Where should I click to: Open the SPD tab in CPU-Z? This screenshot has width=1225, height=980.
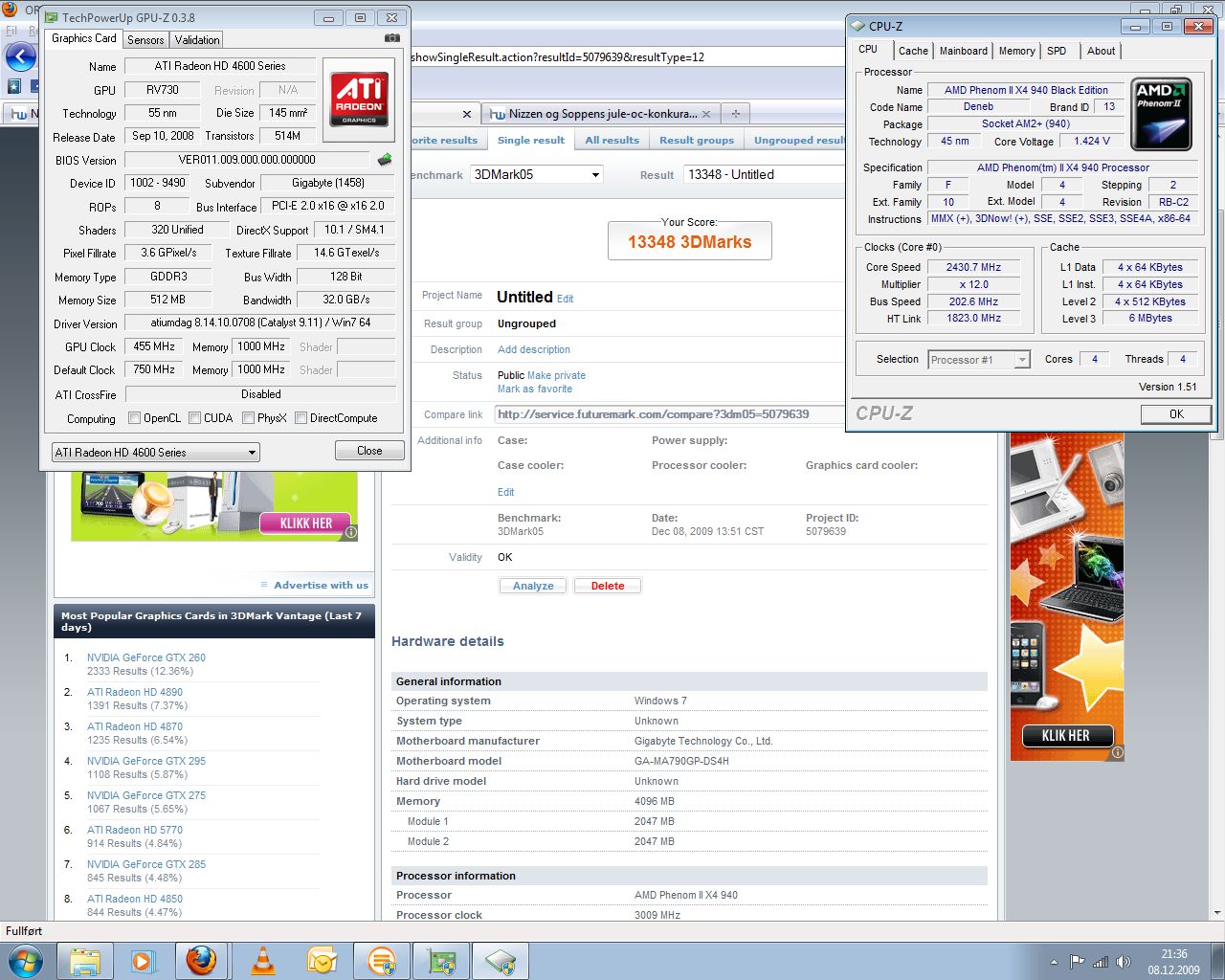1057,51
